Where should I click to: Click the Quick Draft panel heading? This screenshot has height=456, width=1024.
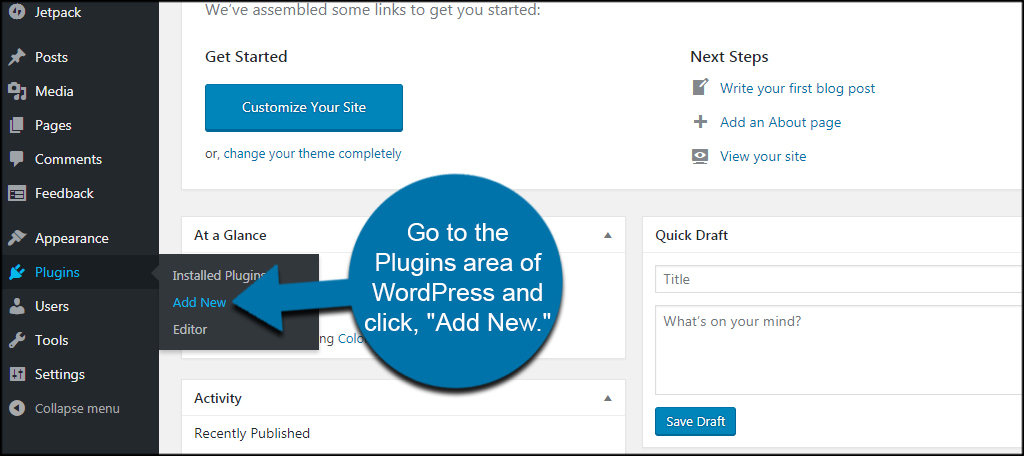(692, 235)
